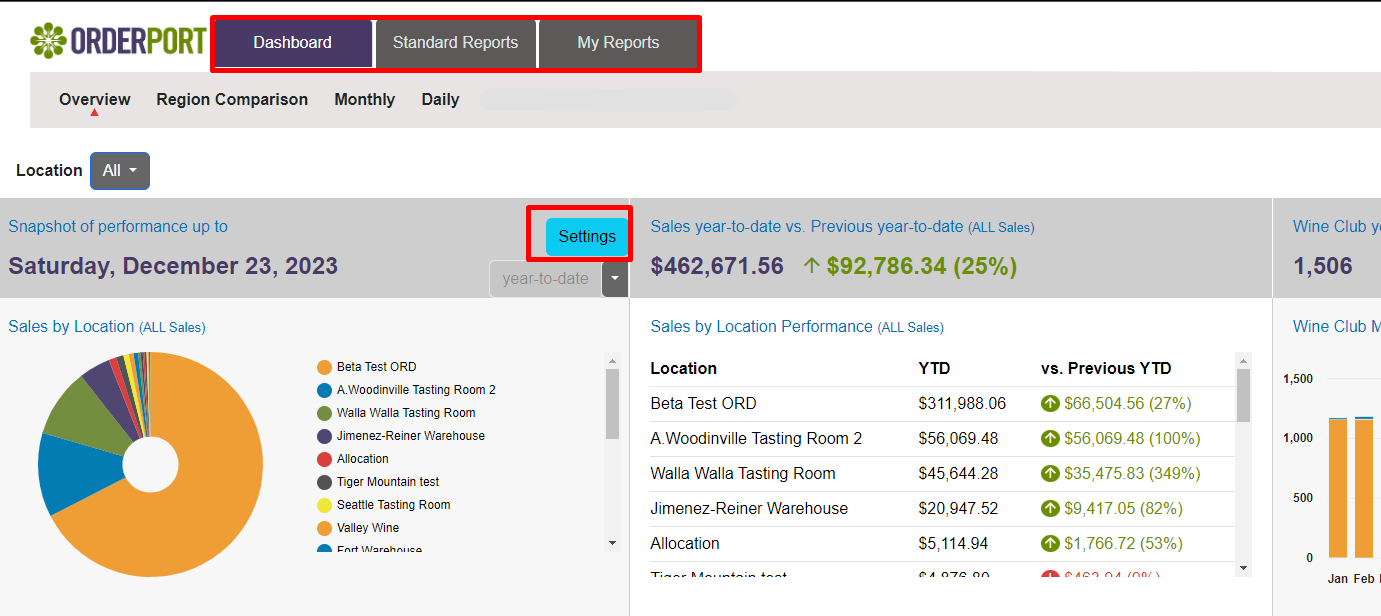Click the Beta Test ORD up-arrow icon
This screenshot has height=616, width=1381.
pyautogui.click(x=1050, y=404)
